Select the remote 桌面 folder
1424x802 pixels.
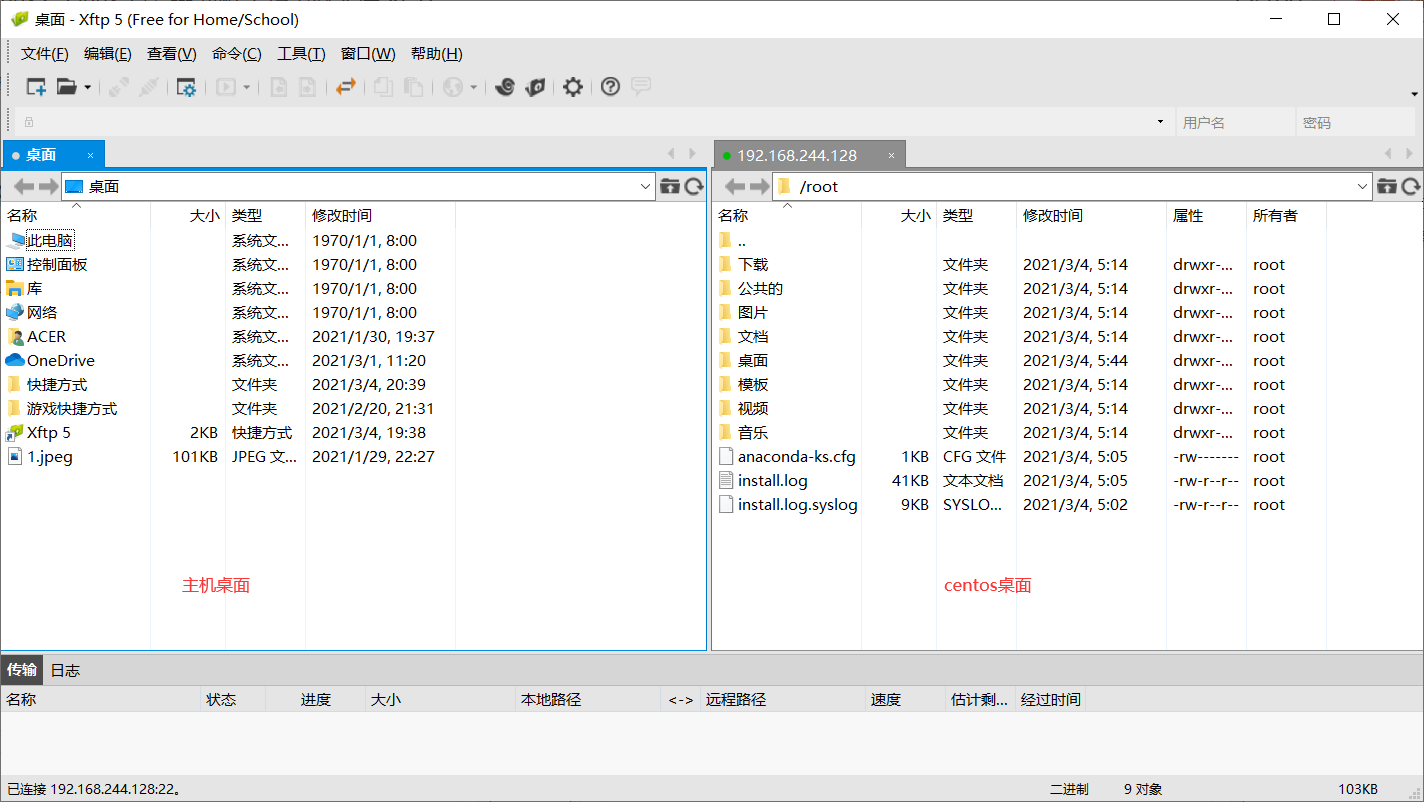pyautogui.click(x=753, y=360)
